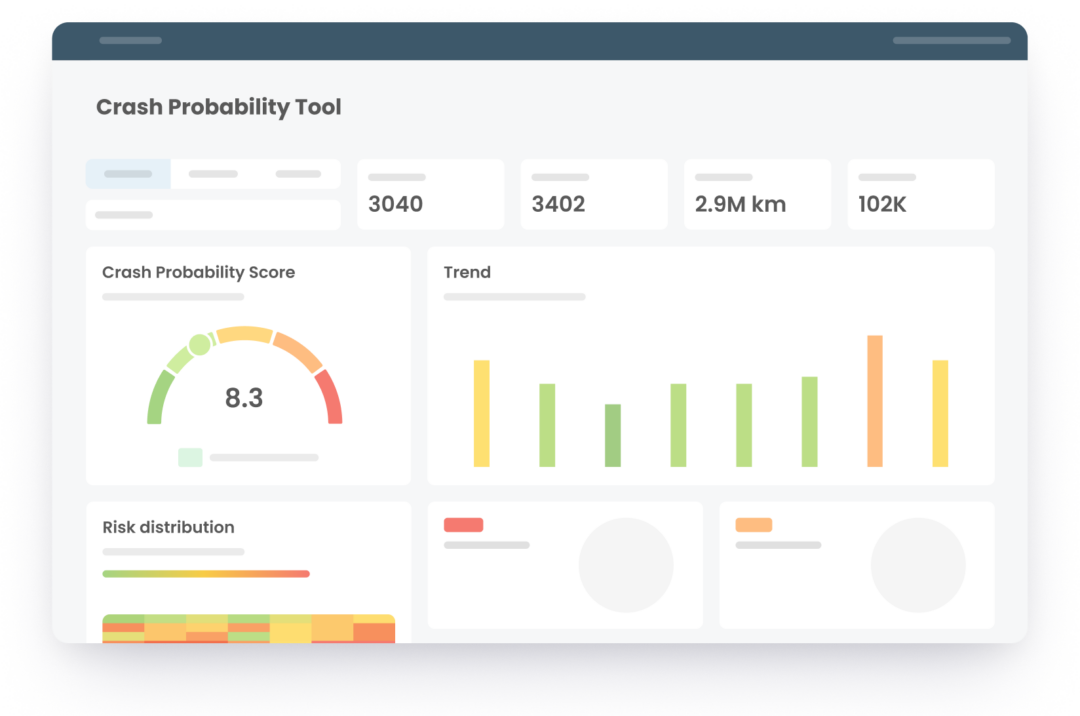1080x716 pixels.
Task: Click the red badge in the bottom card
Action: (463, 525)
